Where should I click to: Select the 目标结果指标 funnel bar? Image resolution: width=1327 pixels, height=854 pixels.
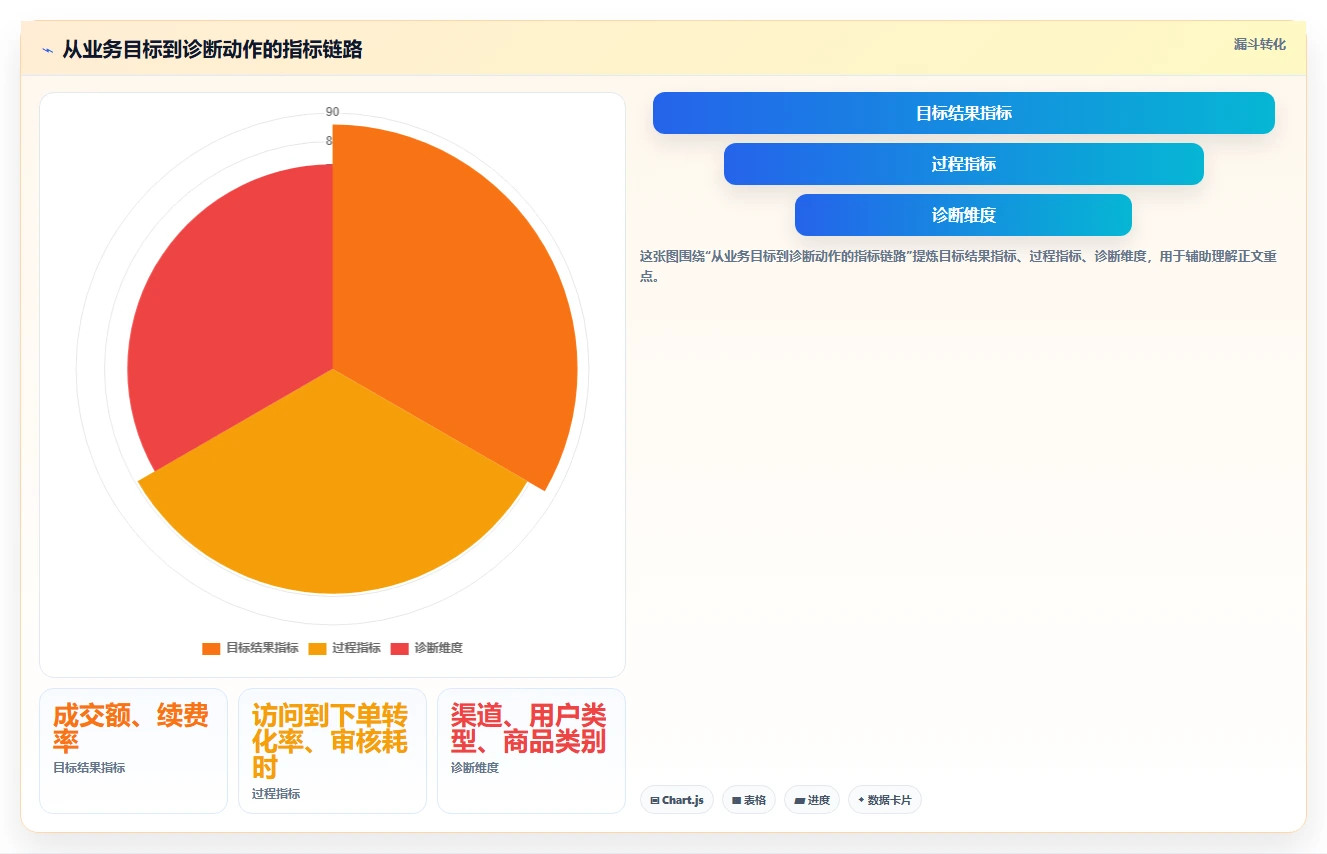pos(964,113)
